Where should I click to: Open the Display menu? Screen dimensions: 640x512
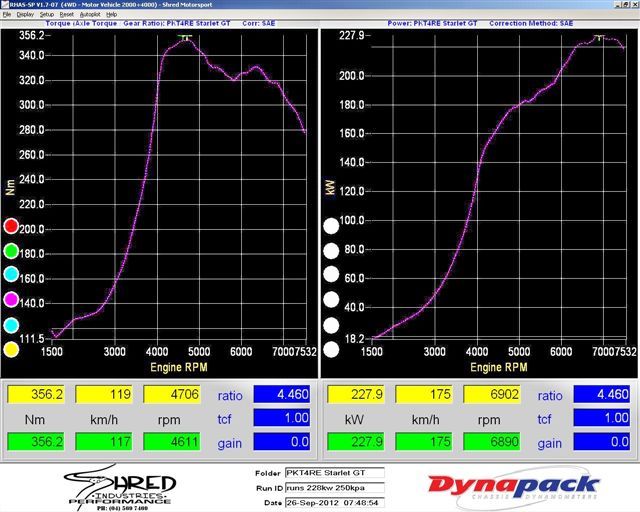click(x=25, y=15)
